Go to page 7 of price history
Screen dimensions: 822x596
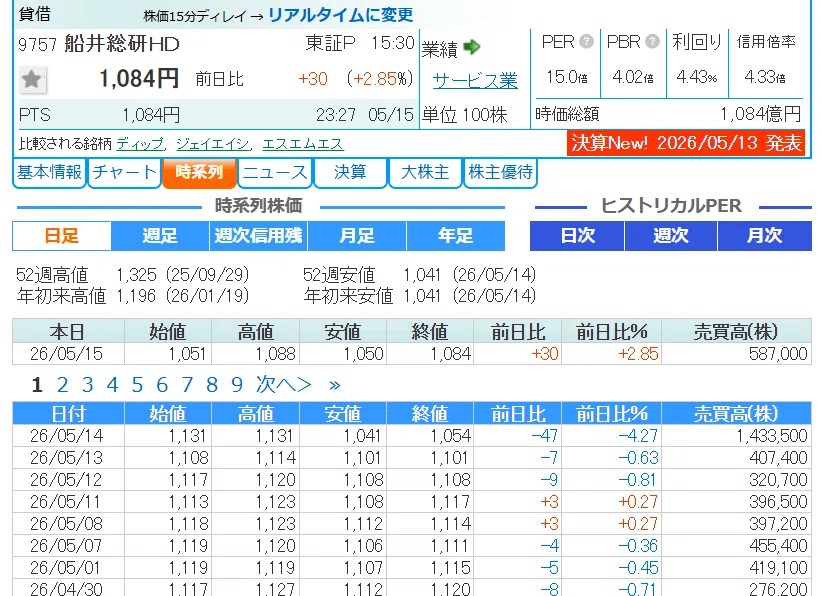click(187, 385)
